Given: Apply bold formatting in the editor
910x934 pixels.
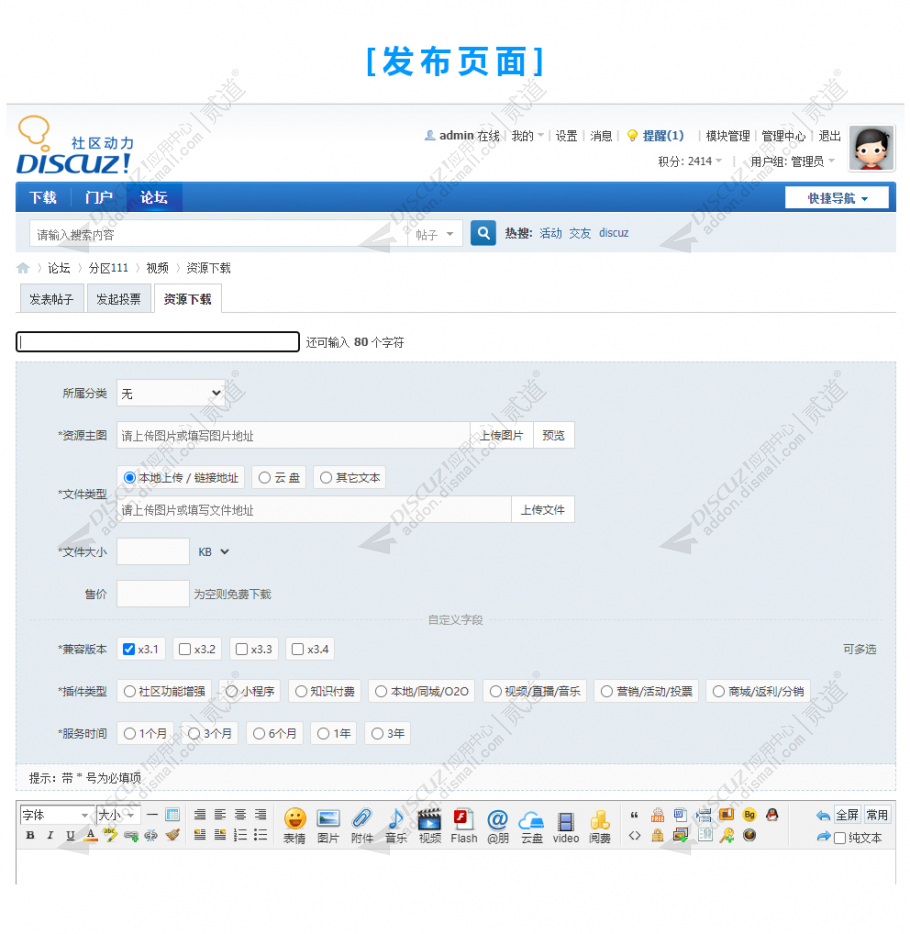Looking at the screenshot, I should click(x=30, y=835).
